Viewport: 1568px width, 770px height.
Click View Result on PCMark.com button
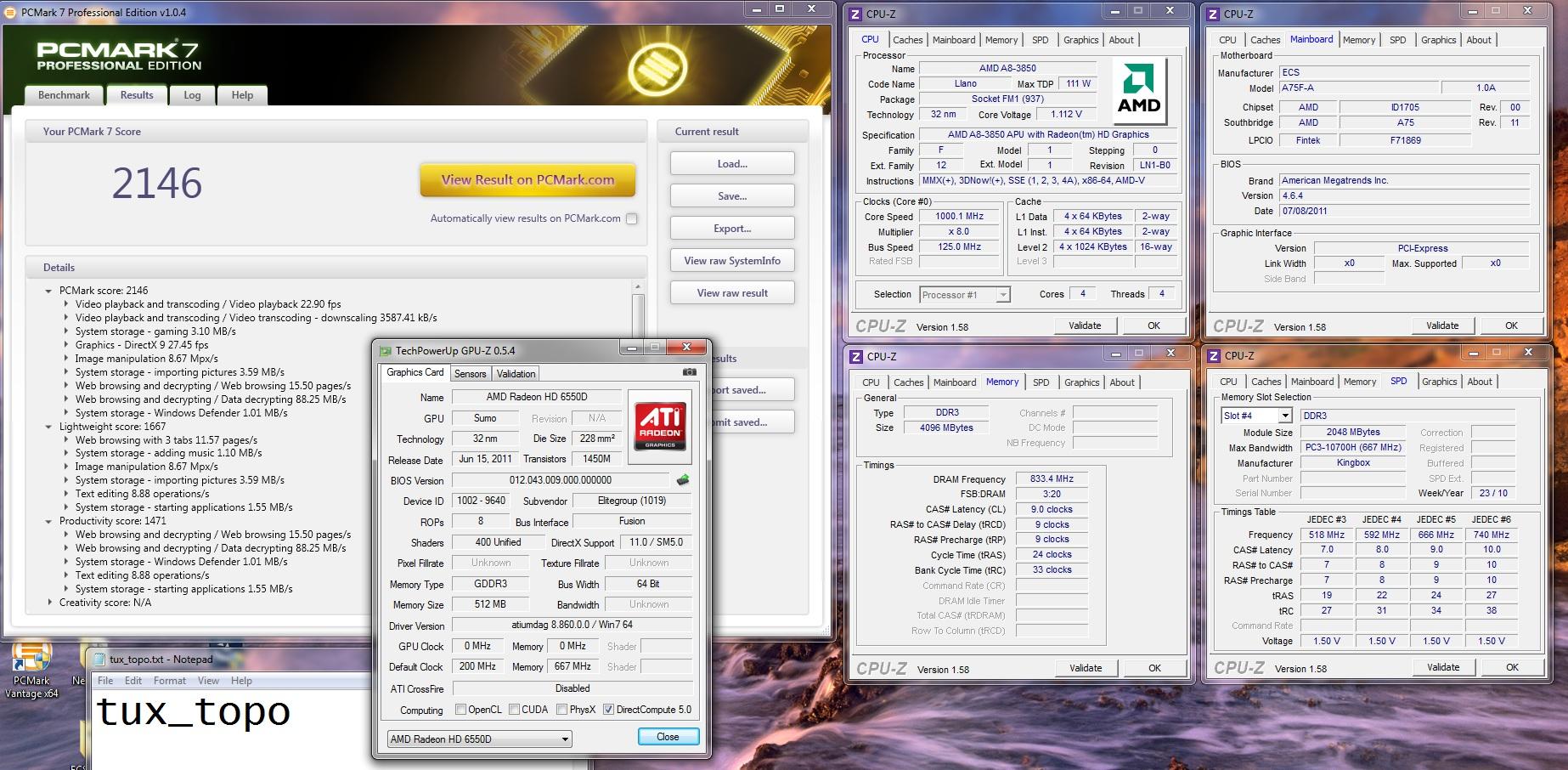pyautogui.click(x=527, y=180)
